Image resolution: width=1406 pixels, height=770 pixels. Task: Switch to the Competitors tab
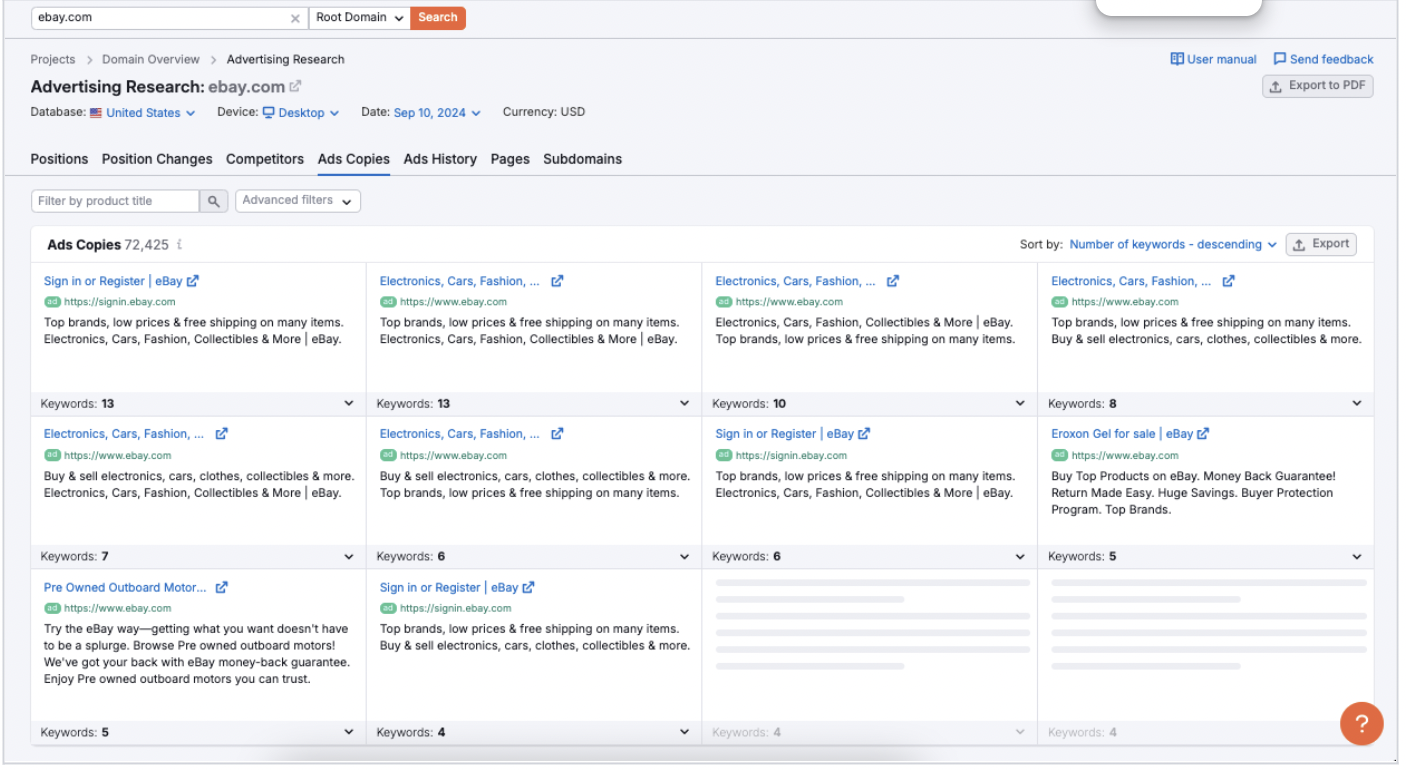coord(265,159)
